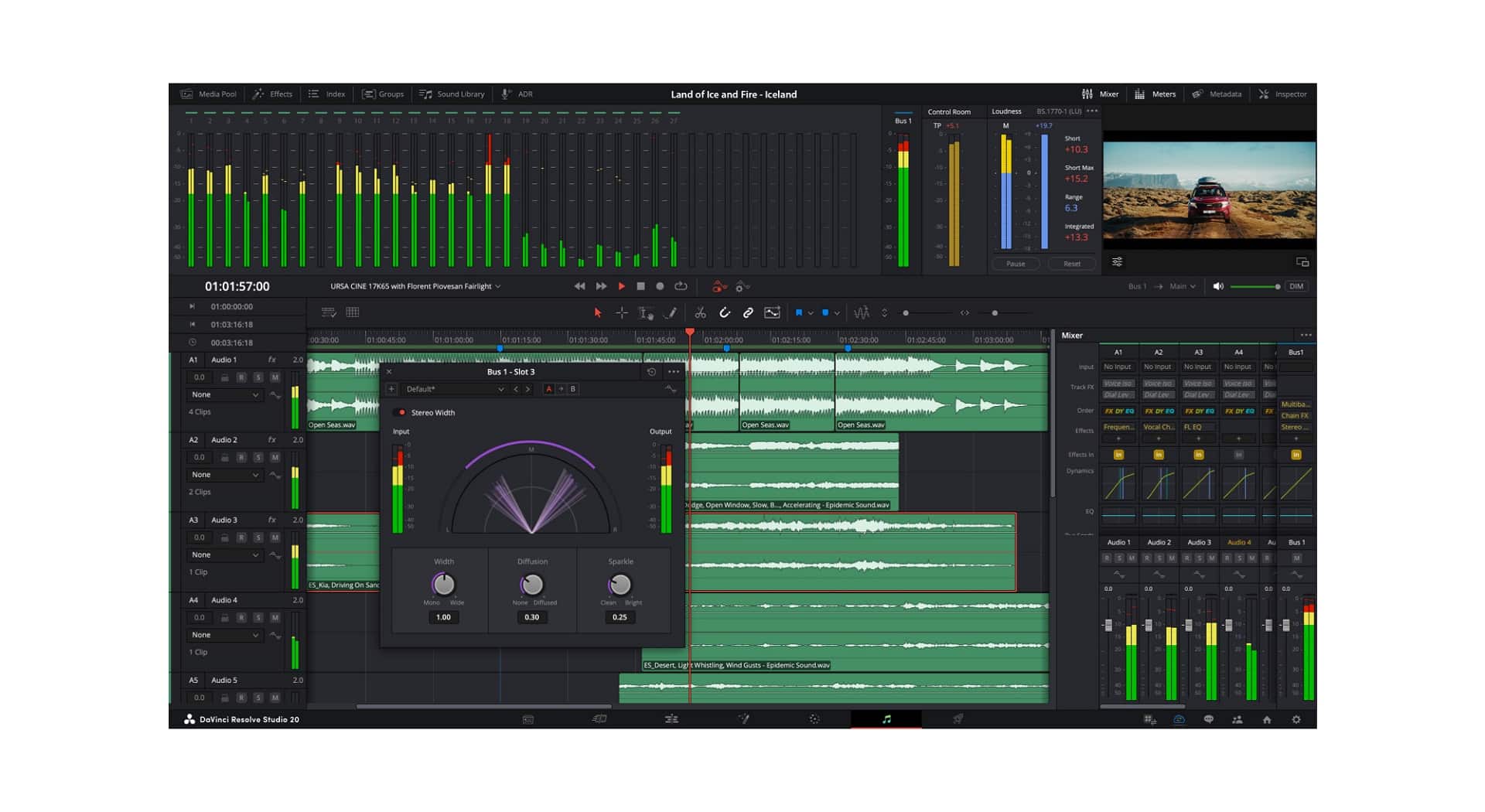Toggle the Stereo Width effect on/off switch
1485x812 pixels.
400,413
